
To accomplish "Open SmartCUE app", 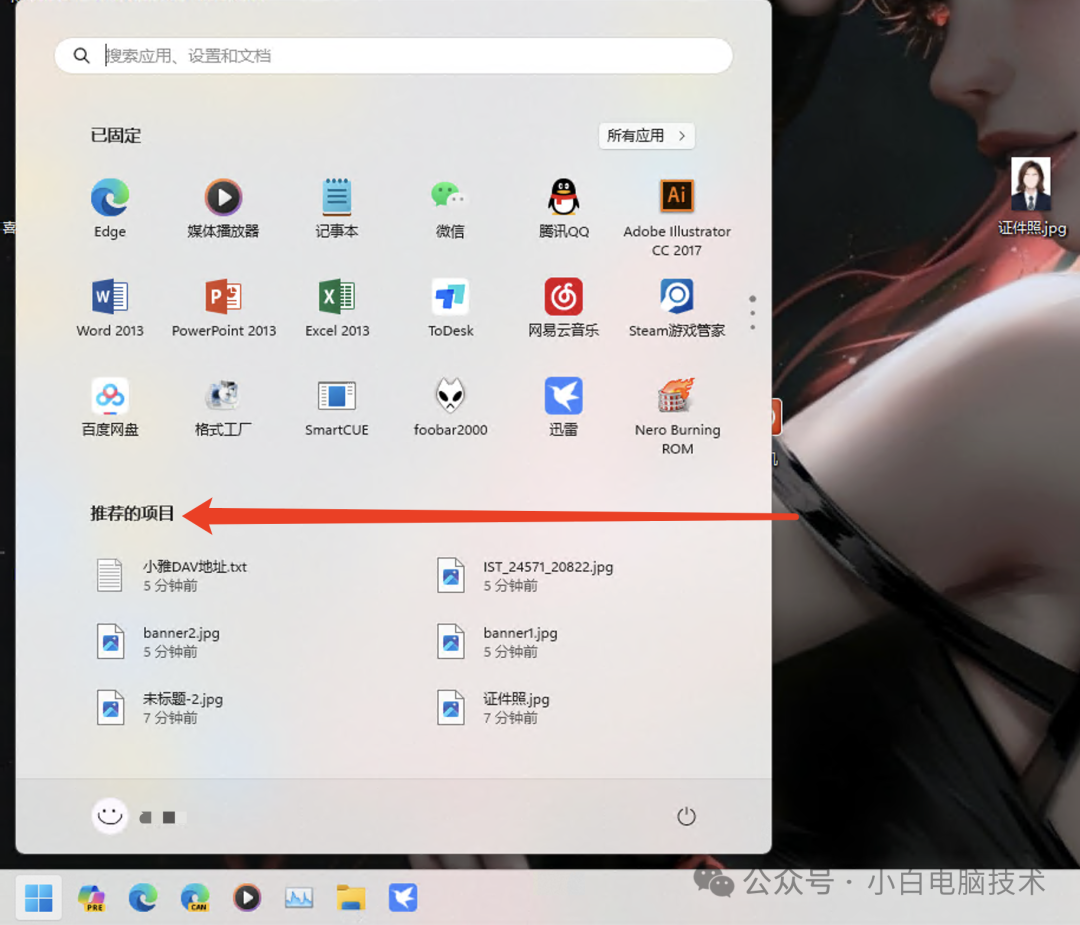I will point(337,406).
